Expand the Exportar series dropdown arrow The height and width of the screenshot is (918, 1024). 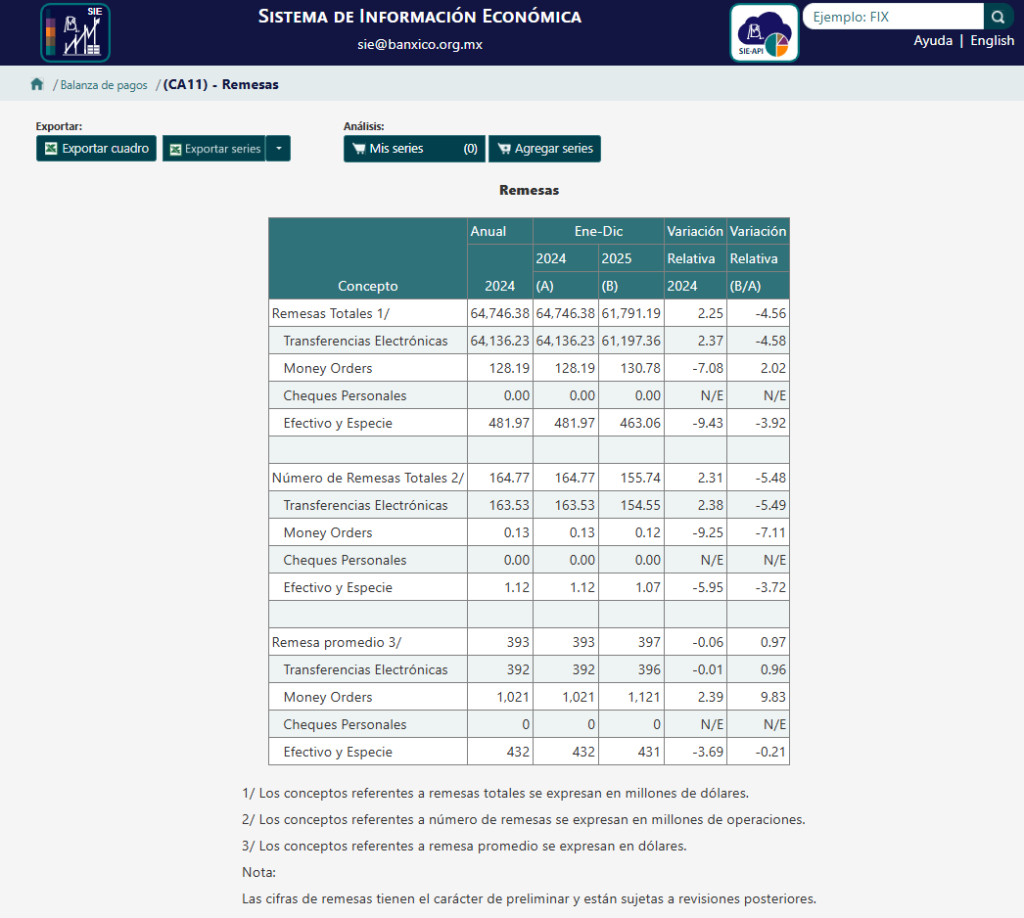tap(279, 149)
